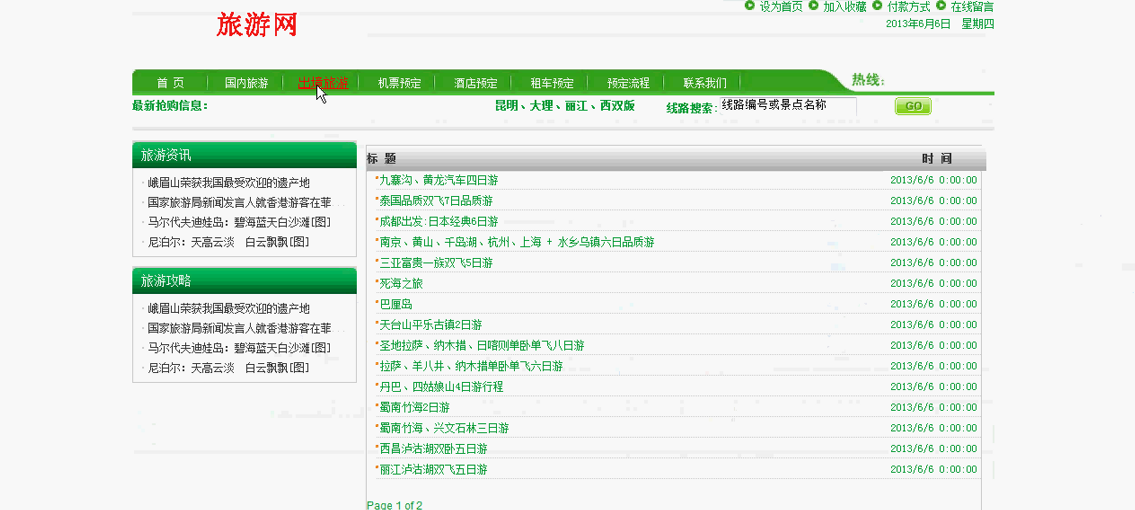Open first 峨眉山 news item under 旅游资讯

(229, 183)
